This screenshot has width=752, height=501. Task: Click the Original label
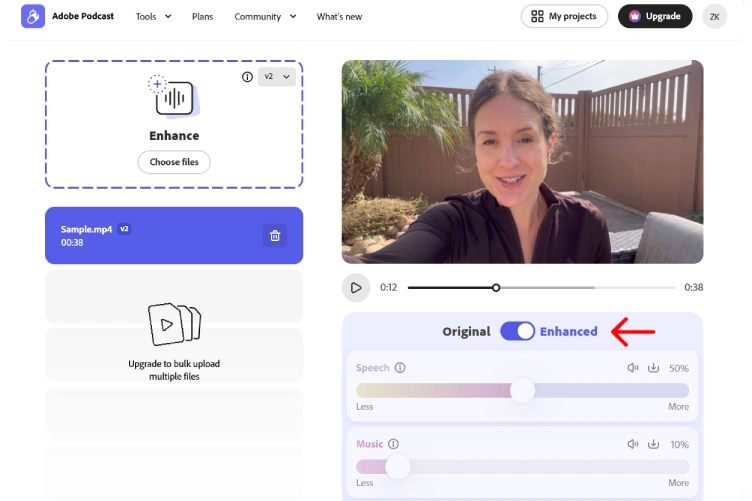466,332
